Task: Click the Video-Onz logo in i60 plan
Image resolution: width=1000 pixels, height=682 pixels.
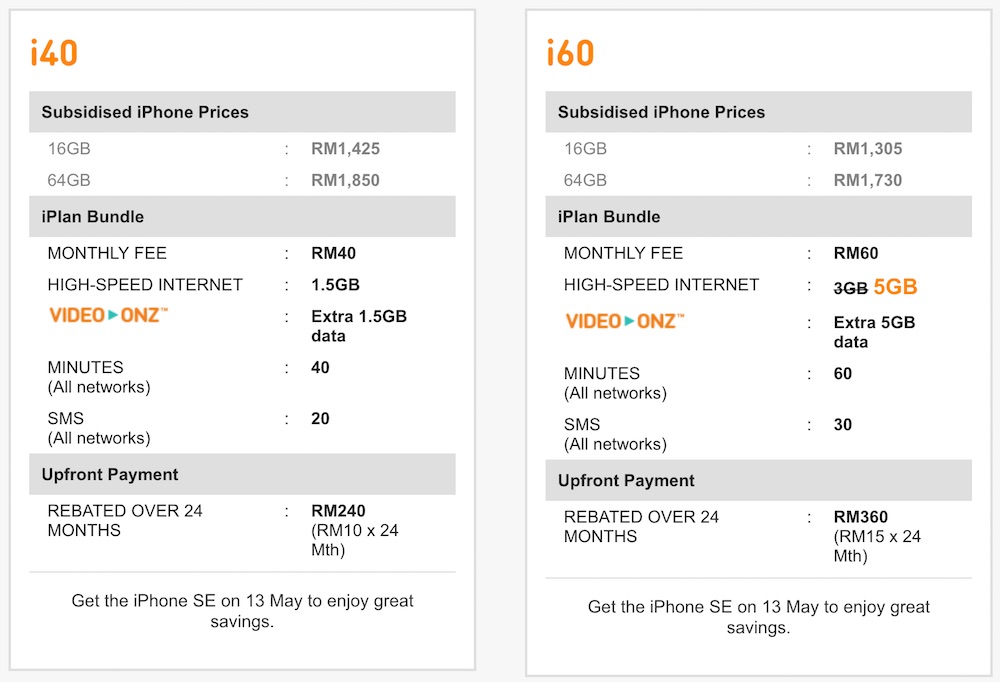Action: point(624,322)
